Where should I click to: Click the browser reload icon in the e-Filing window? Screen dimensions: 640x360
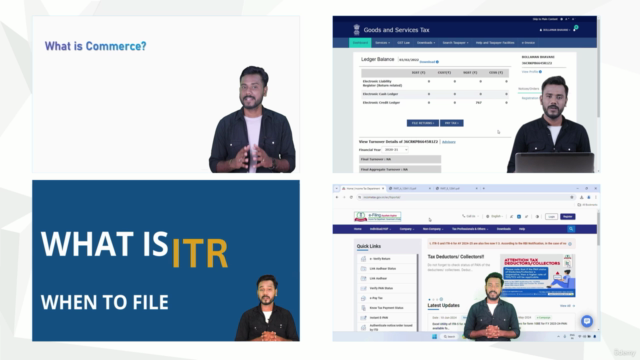351,197
